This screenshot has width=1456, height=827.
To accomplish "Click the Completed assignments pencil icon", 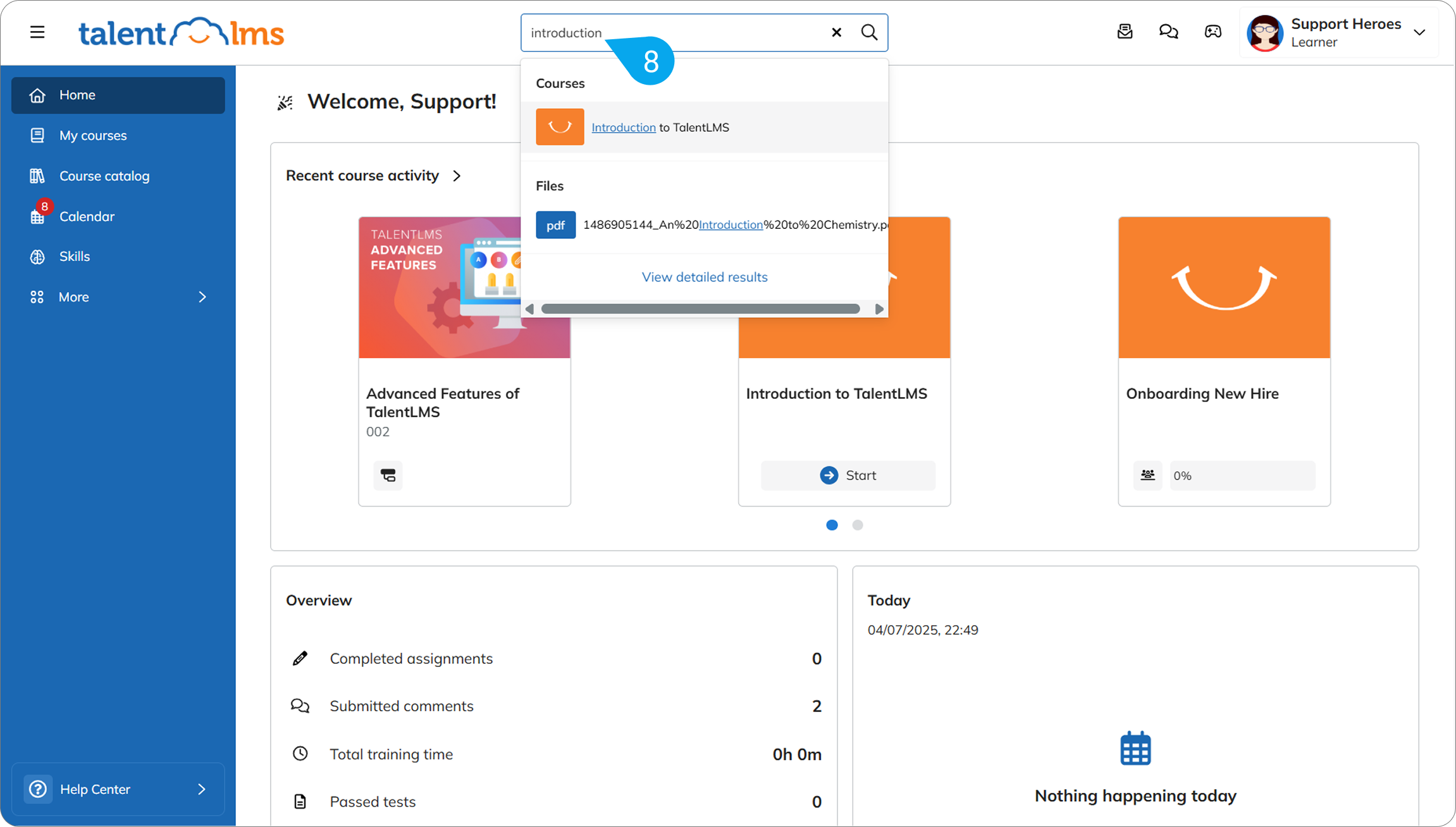I will pyautogui.click(x=300, y=658).
